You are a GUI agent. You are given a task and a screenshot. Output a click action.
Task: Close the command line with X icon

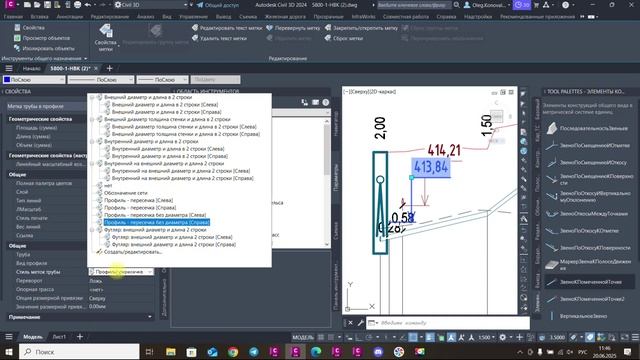pos(350,323)
